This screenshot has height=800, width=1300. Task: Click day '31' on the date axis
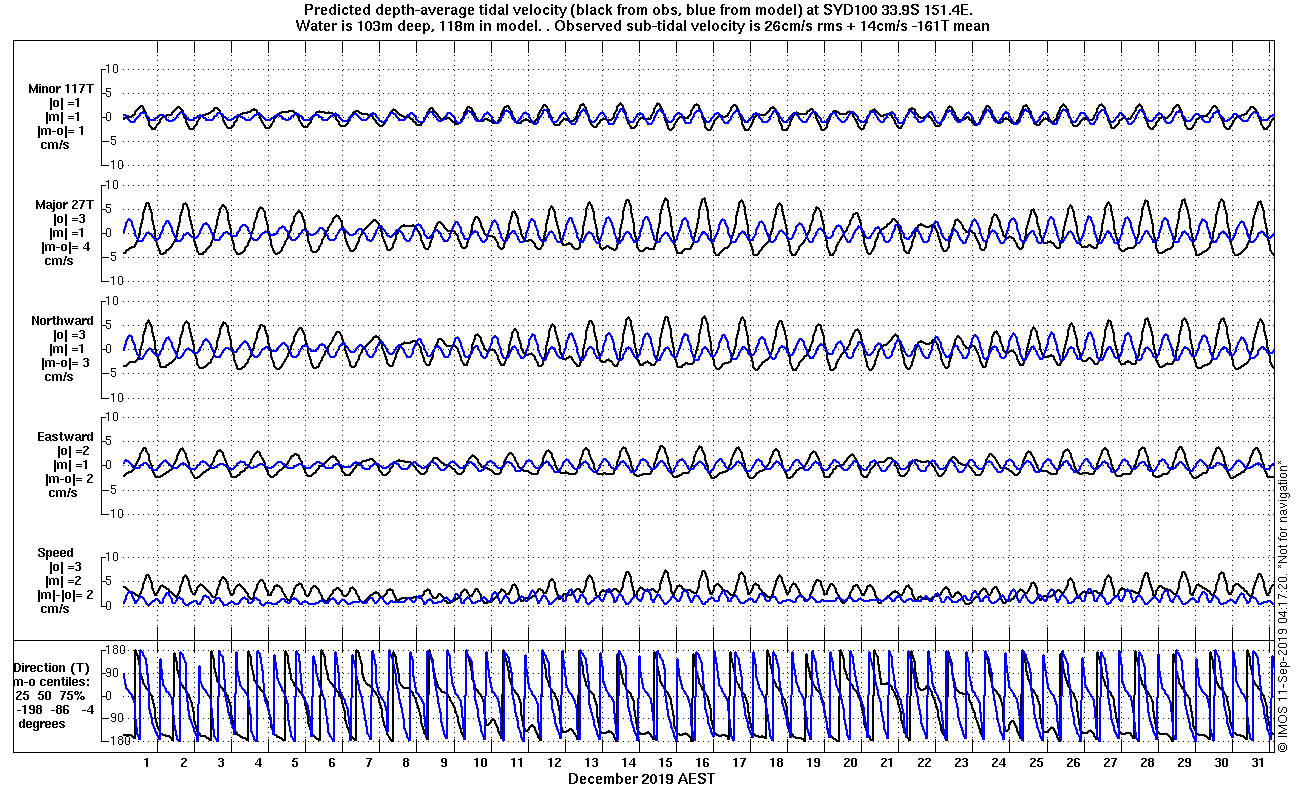(x=1258, y=763)
